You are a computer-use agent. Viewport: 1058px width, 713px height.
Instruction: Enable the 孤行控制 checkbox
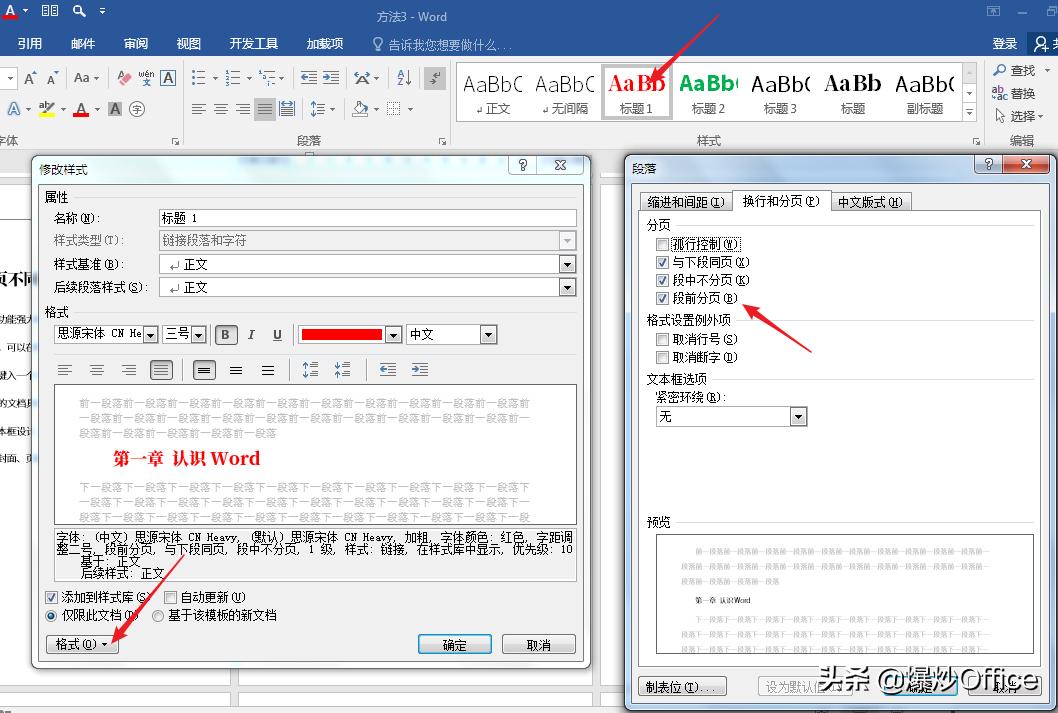click(x=663, y=243)
